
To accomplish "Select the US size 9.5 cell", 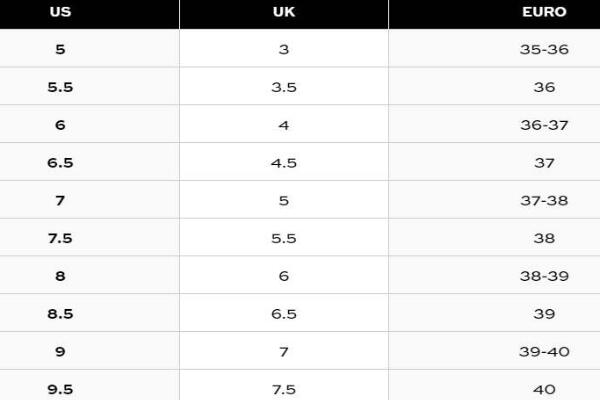I will [60, 389].
